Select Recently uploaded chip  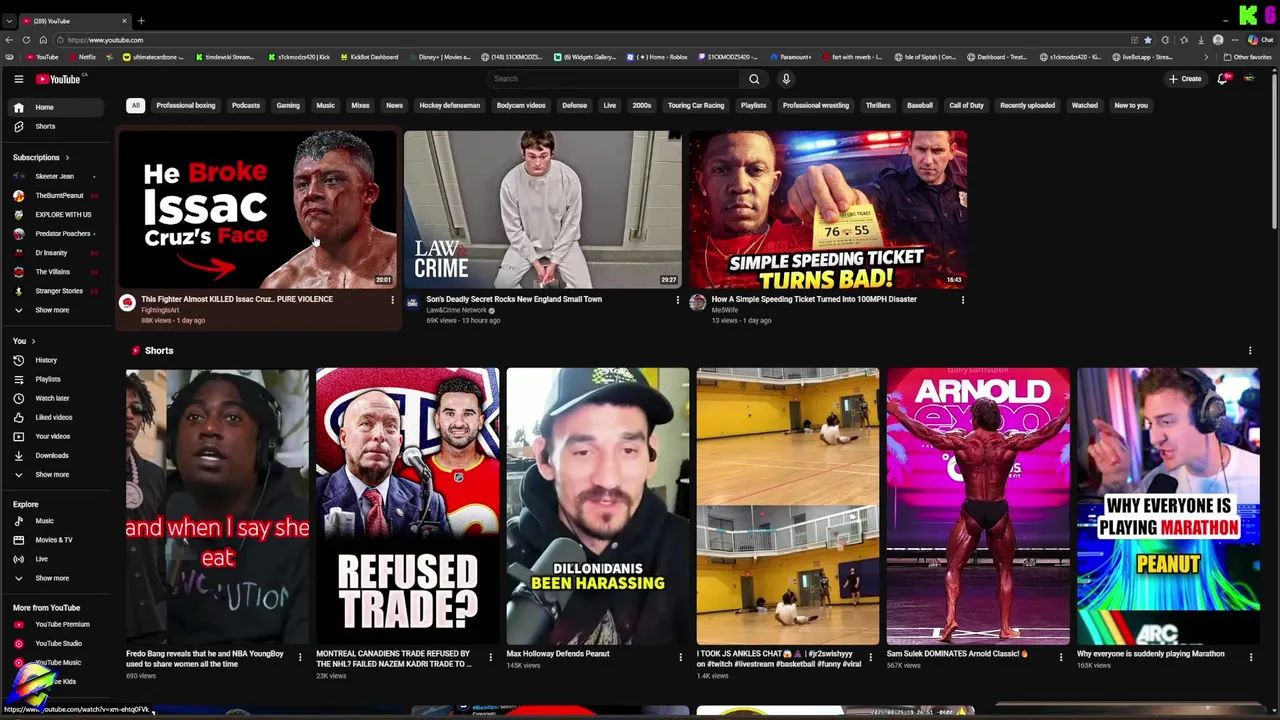point(1028,105)
